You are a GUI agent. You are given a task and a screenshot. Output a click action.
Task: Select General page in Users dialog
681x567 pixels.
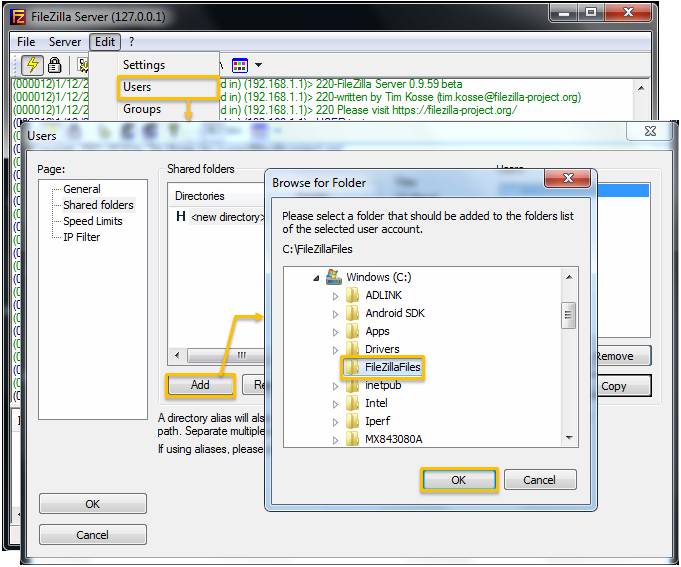82,189
